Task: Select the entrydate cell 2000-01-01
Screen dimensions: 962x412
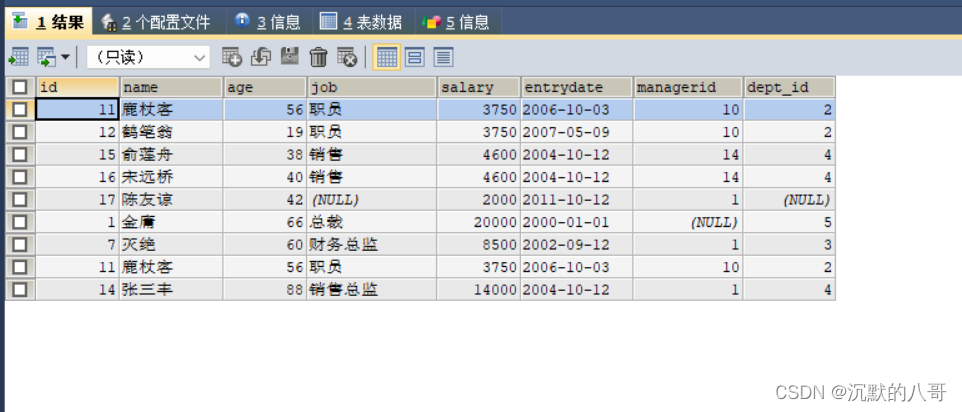Action: pos(577,222)
